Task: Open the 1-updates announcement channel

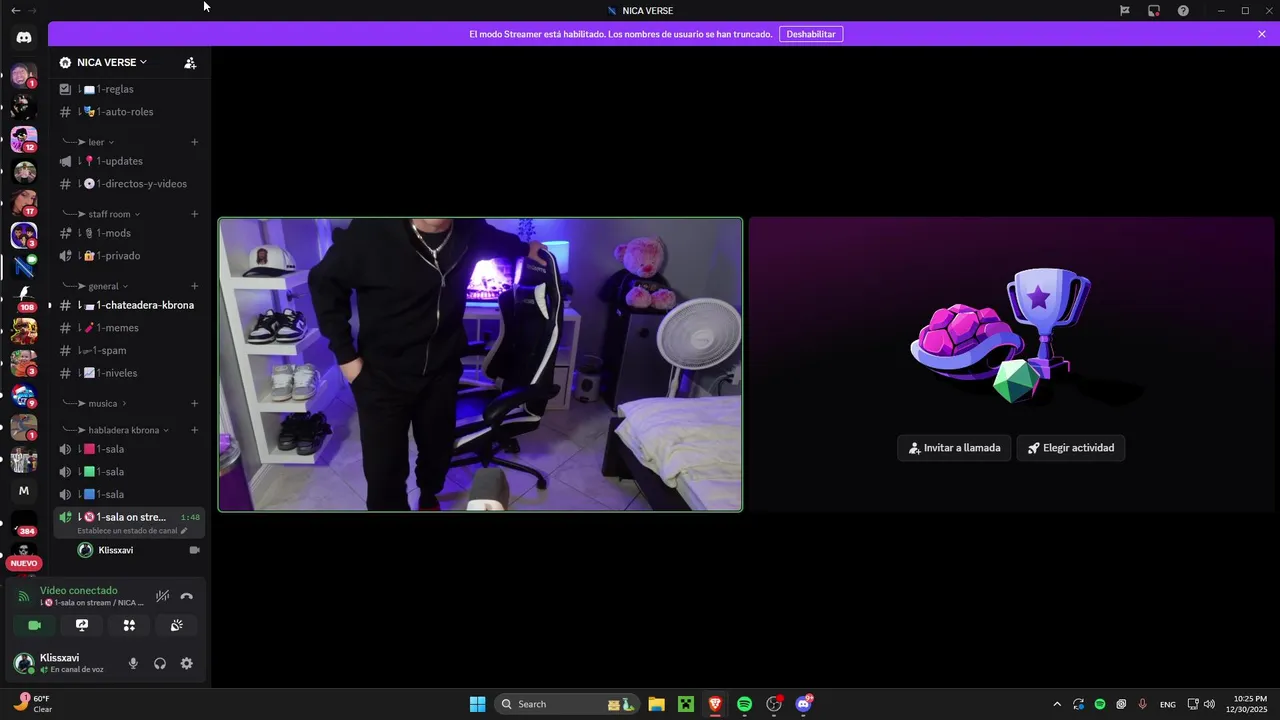Action: tap(130, 161)
